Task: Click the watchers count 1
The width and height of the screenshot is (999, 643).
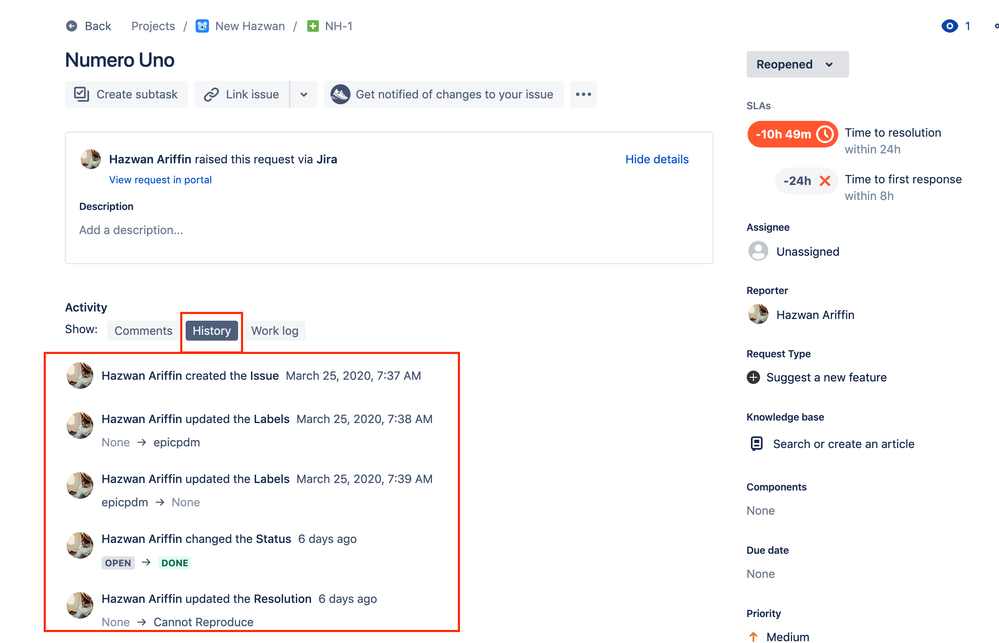Action: click(x=967, y=26)
